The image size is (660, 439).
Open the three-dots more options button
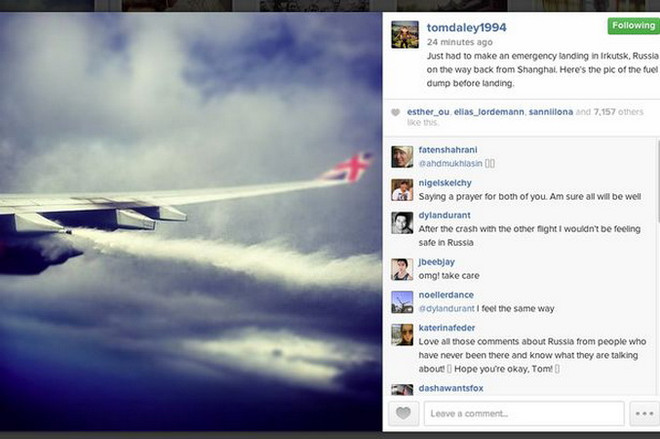point(644,413)
